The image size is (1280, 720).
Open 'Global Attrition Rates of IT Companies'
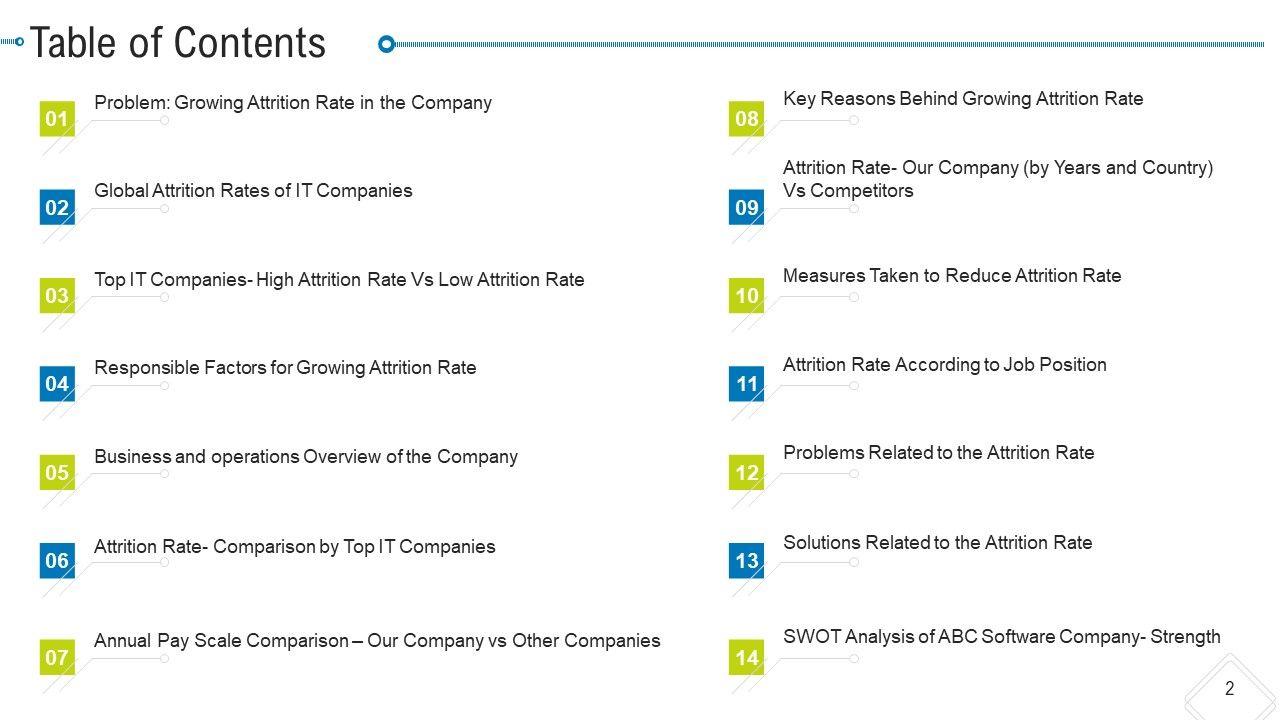[252, 191]
